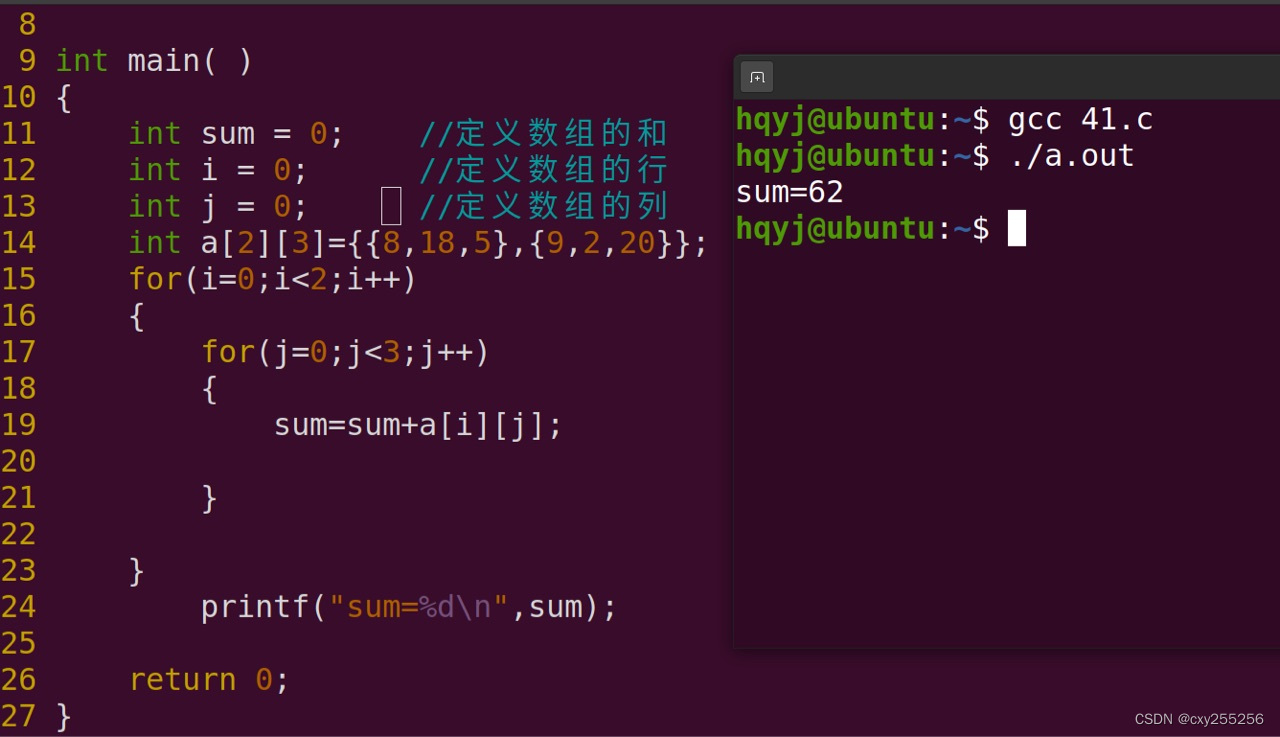Click the comment '//定义数组的列'
Screen dimensions: 1280x737
tap(543, 206)
